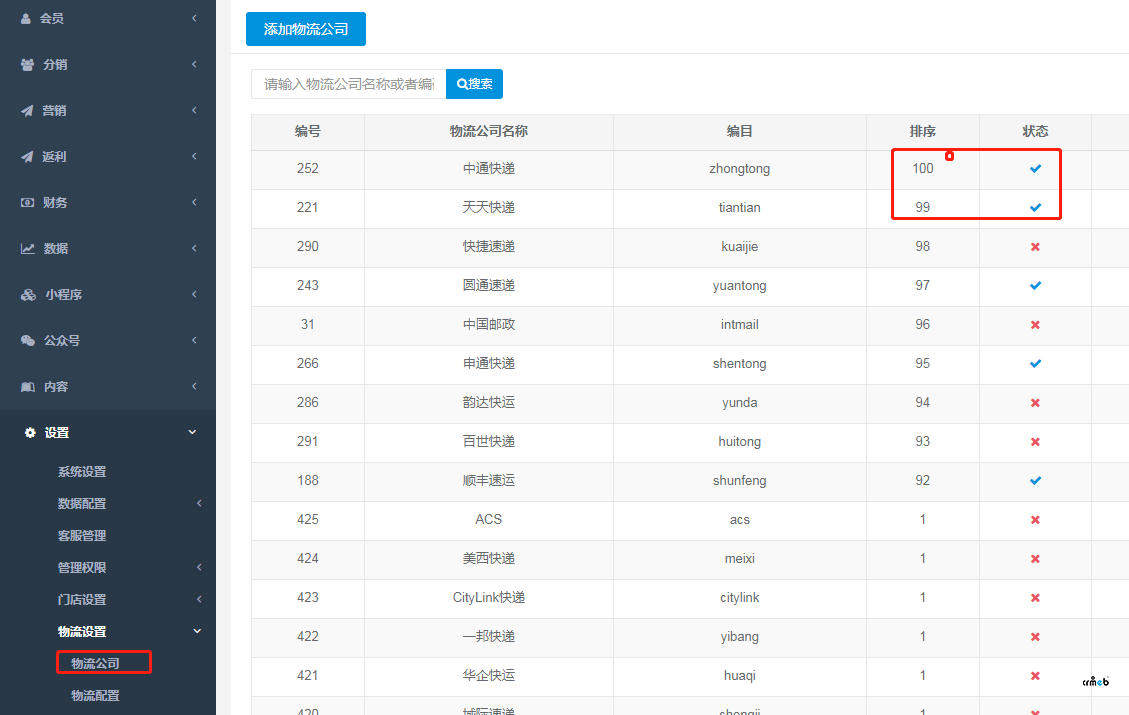The image size is (1129, 715).
Task: Expand the 门店设置 submenu arrow
Action: click(199, 599)
